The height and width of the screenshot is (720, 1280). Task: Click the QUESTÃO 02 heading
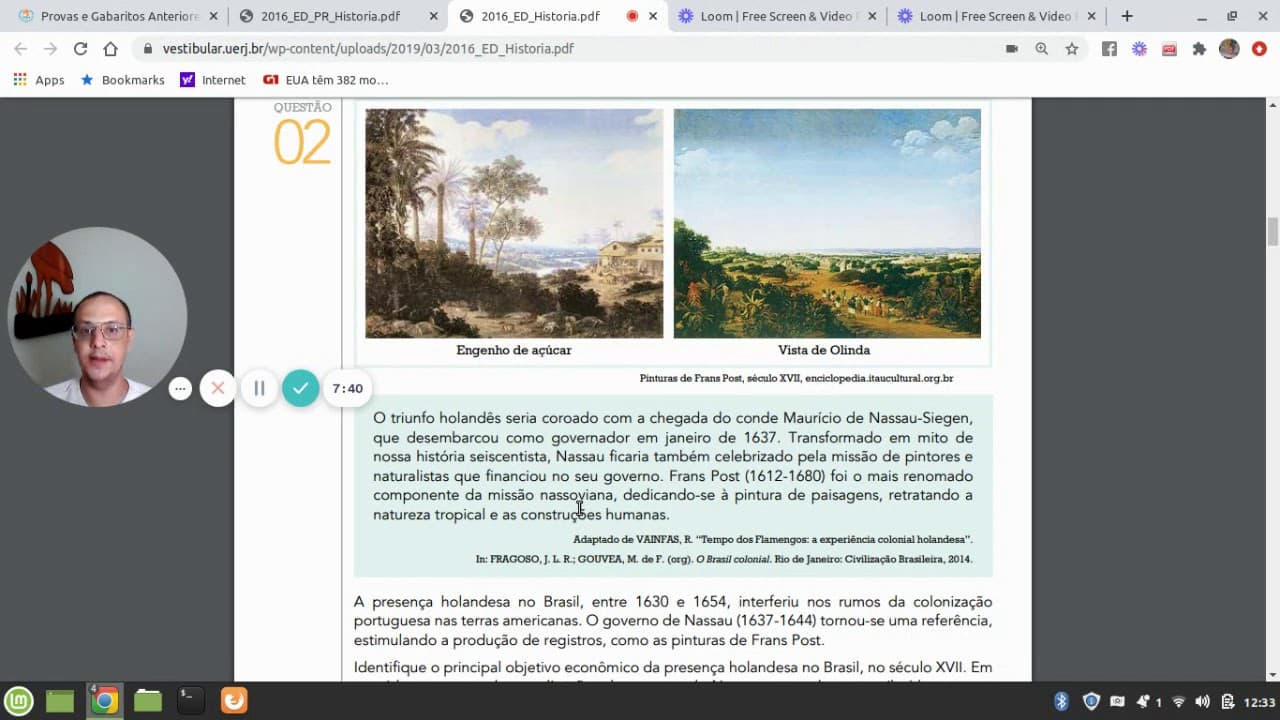tap(302, 134)
